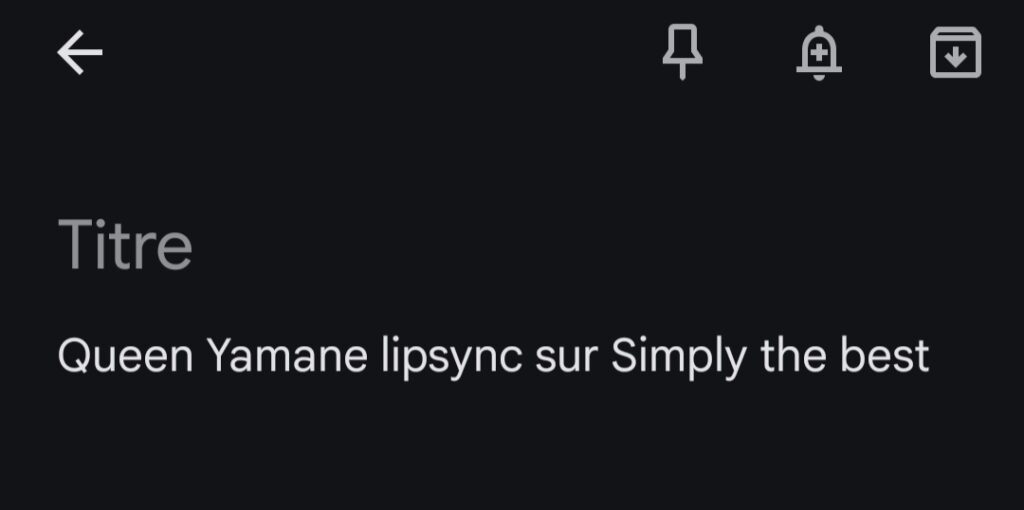The width and height of the screenshot is (1024, 510).
Task: Toggle the pin state of this note
Action: click(683, 52)
